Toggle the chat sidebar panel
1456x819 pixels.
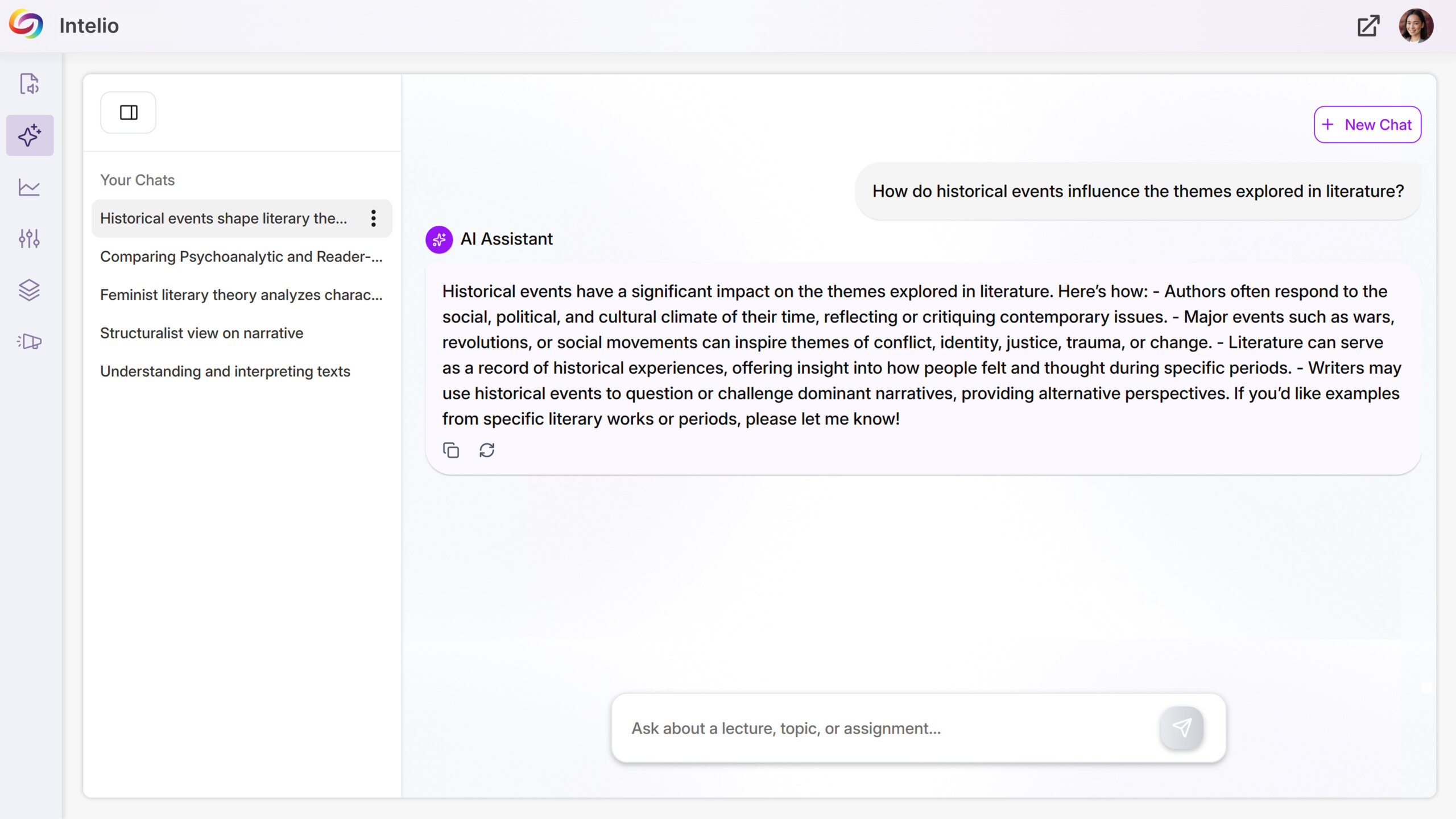(129, 113)
